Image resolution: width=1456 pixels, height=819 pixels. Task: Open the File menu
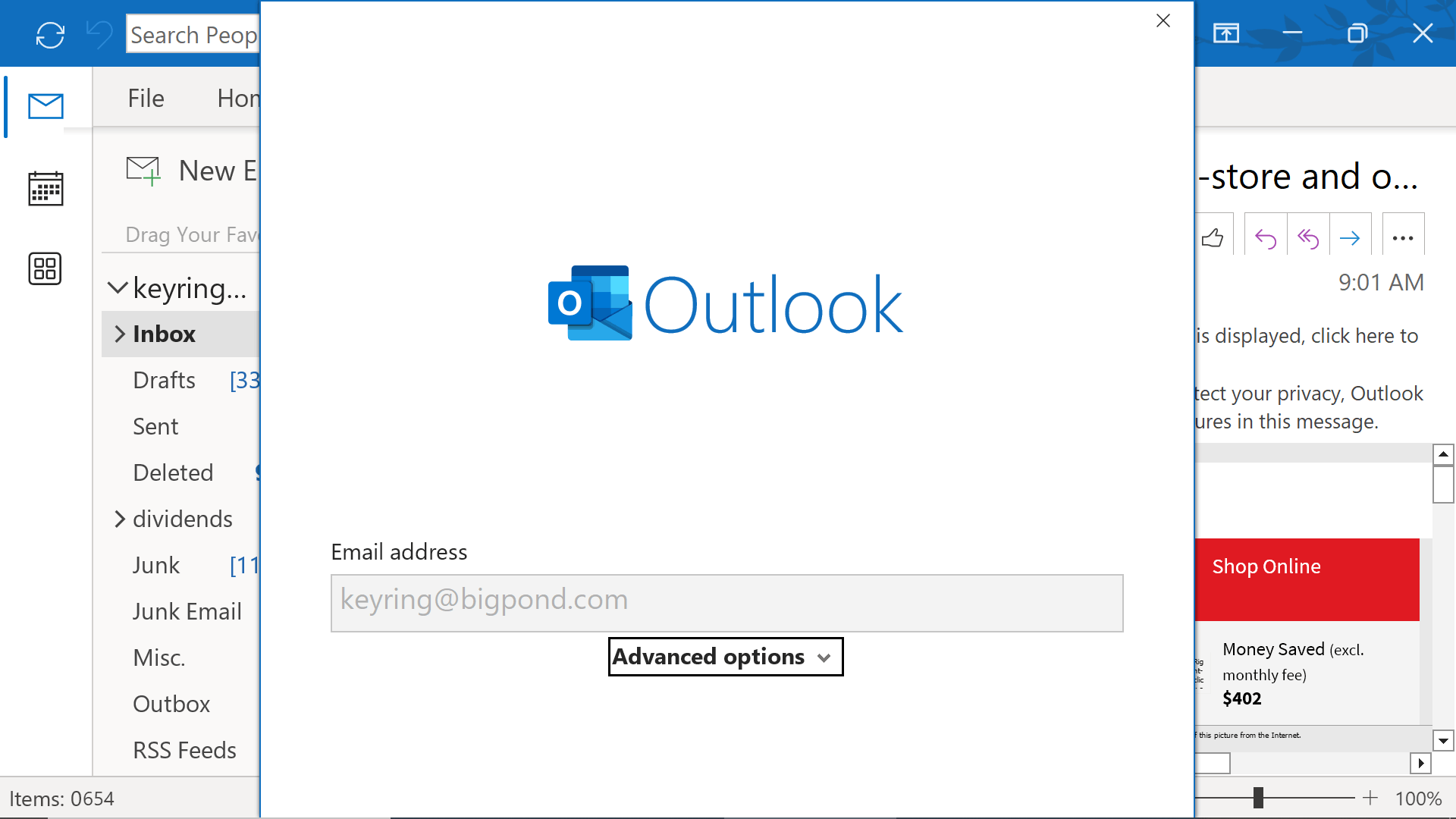[x=146, y=97]
